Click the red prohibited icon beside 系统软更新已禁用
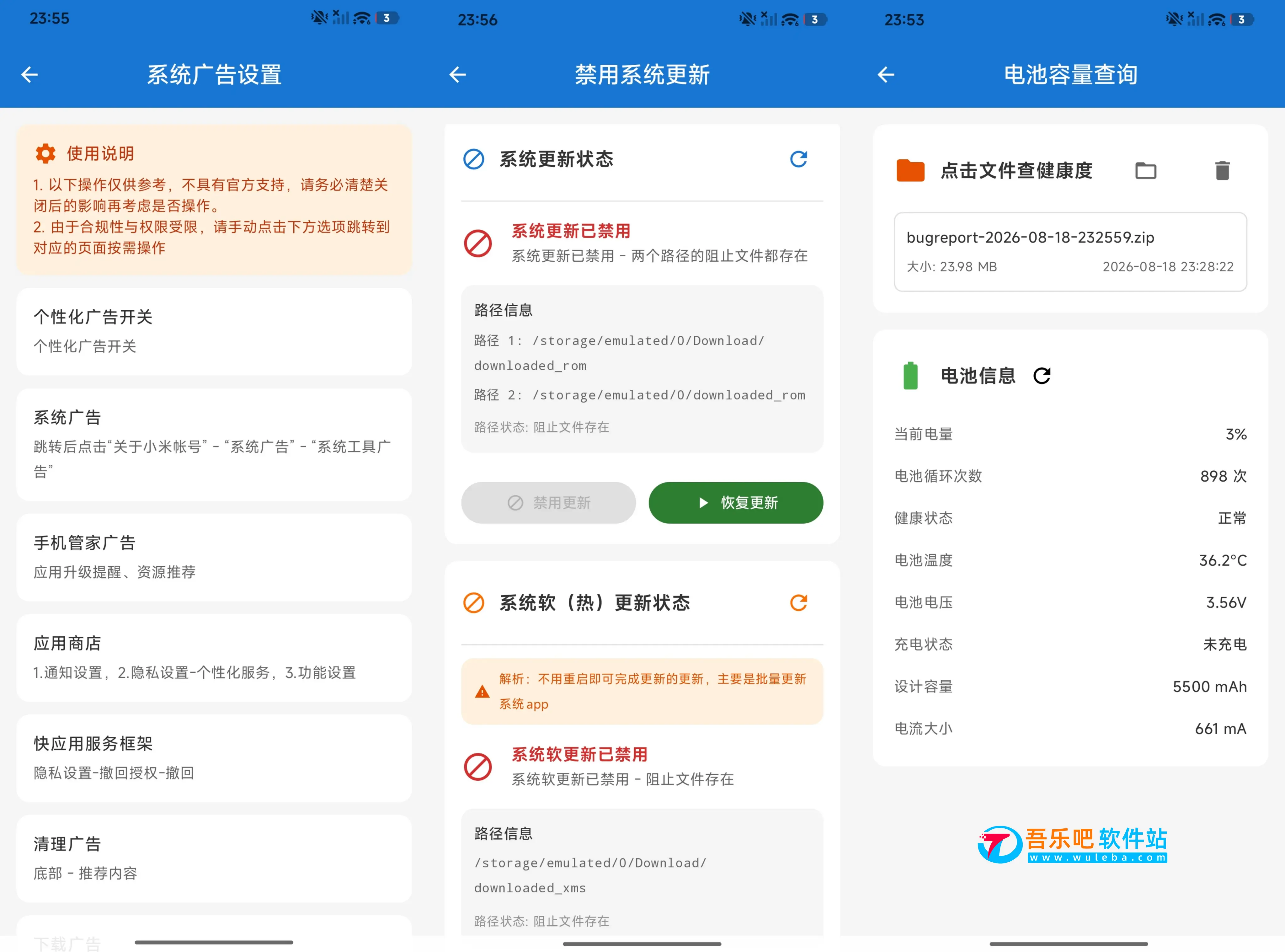Screen dimensions: 1285x952 478,767
